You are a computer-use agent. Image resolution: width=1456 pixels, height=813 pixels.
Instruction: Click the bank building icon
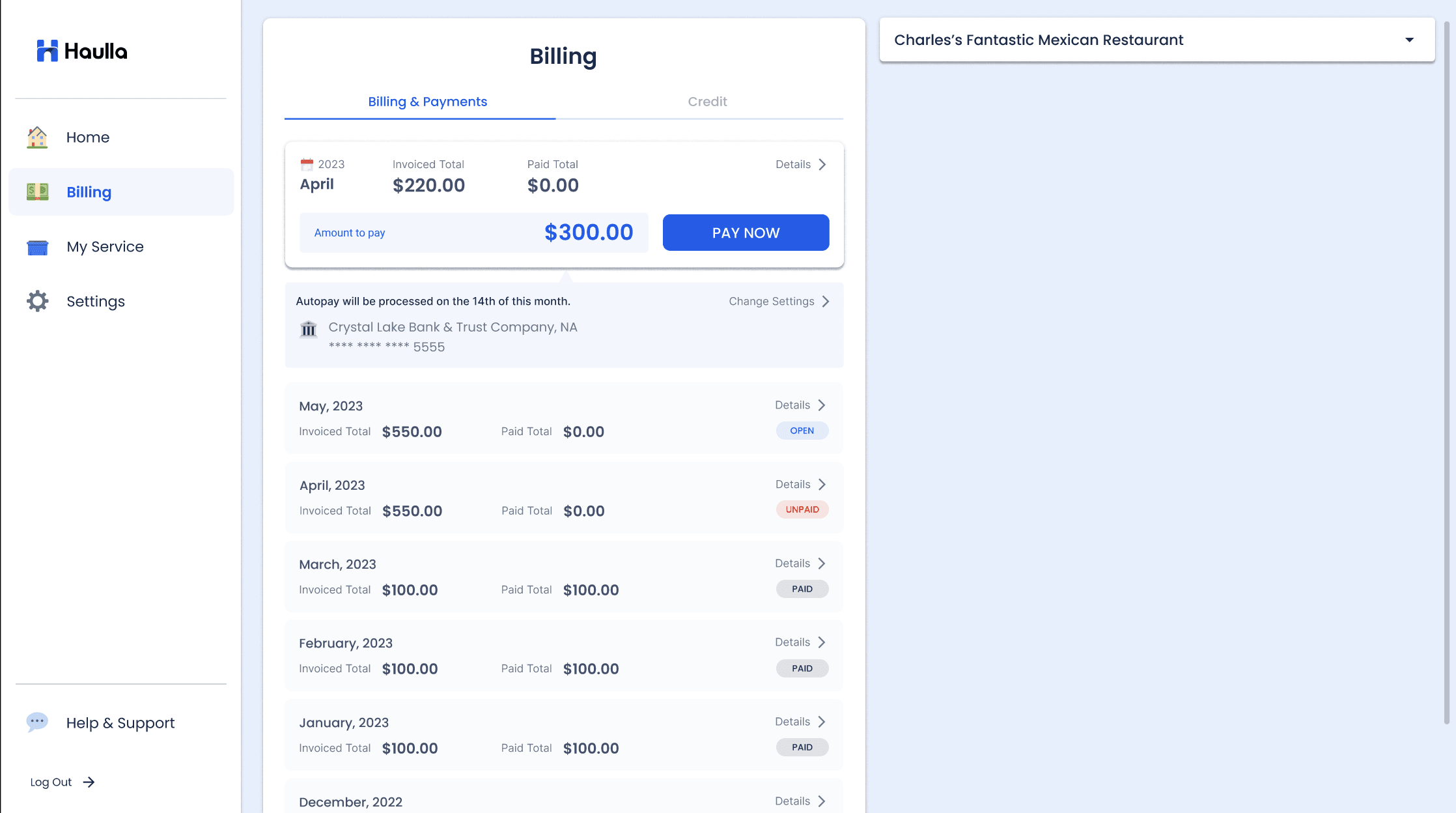point(309,329)
